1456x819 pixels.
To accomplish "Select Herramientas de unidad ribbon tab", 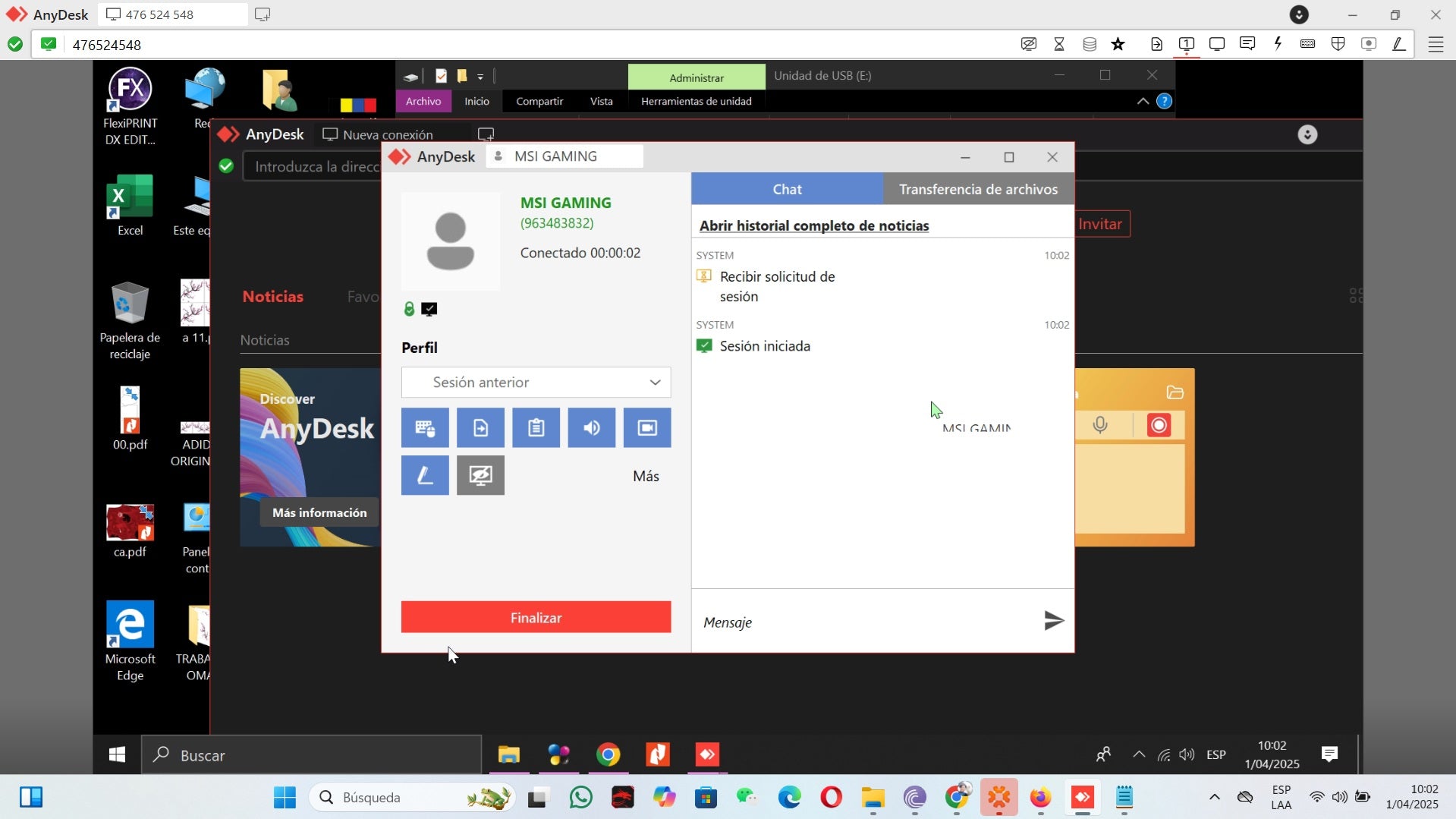I will pyautogui.click(x=696, y=101).
